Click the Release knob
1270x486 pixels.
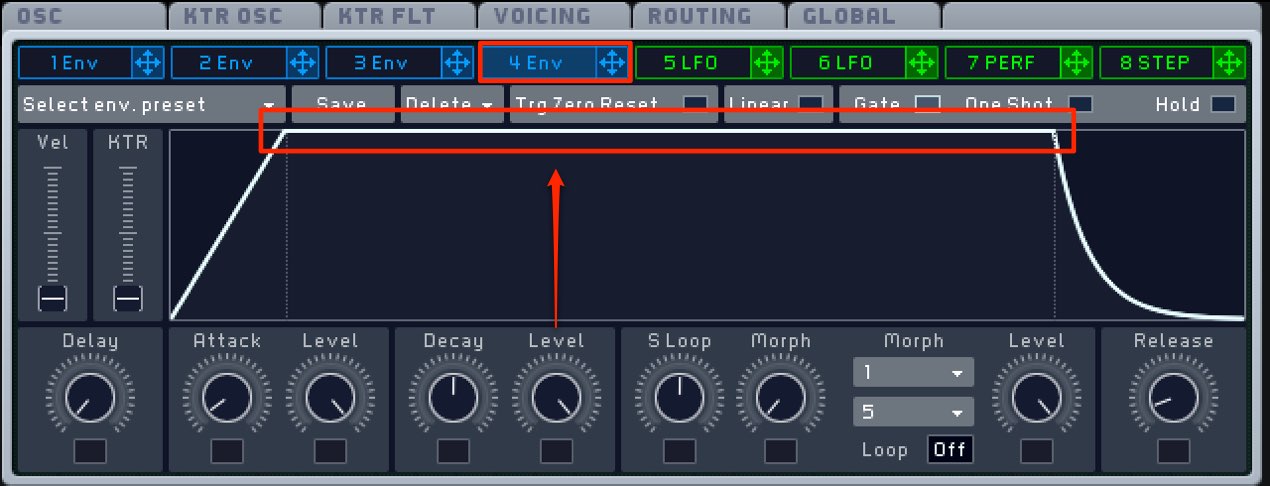(x=1173, y=400)
